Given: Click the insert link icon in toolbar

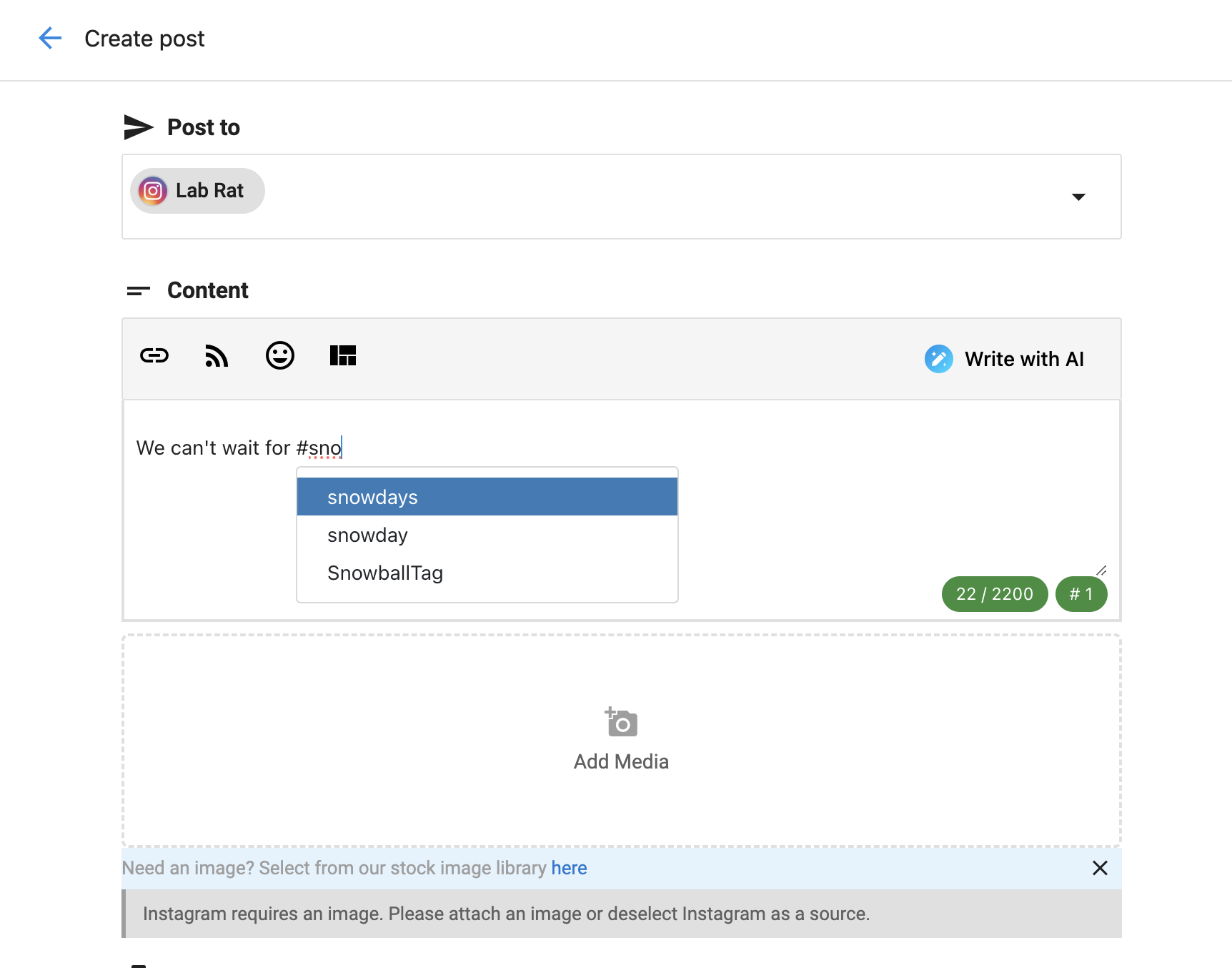Looking at the screenshot, I should (154, 355).
